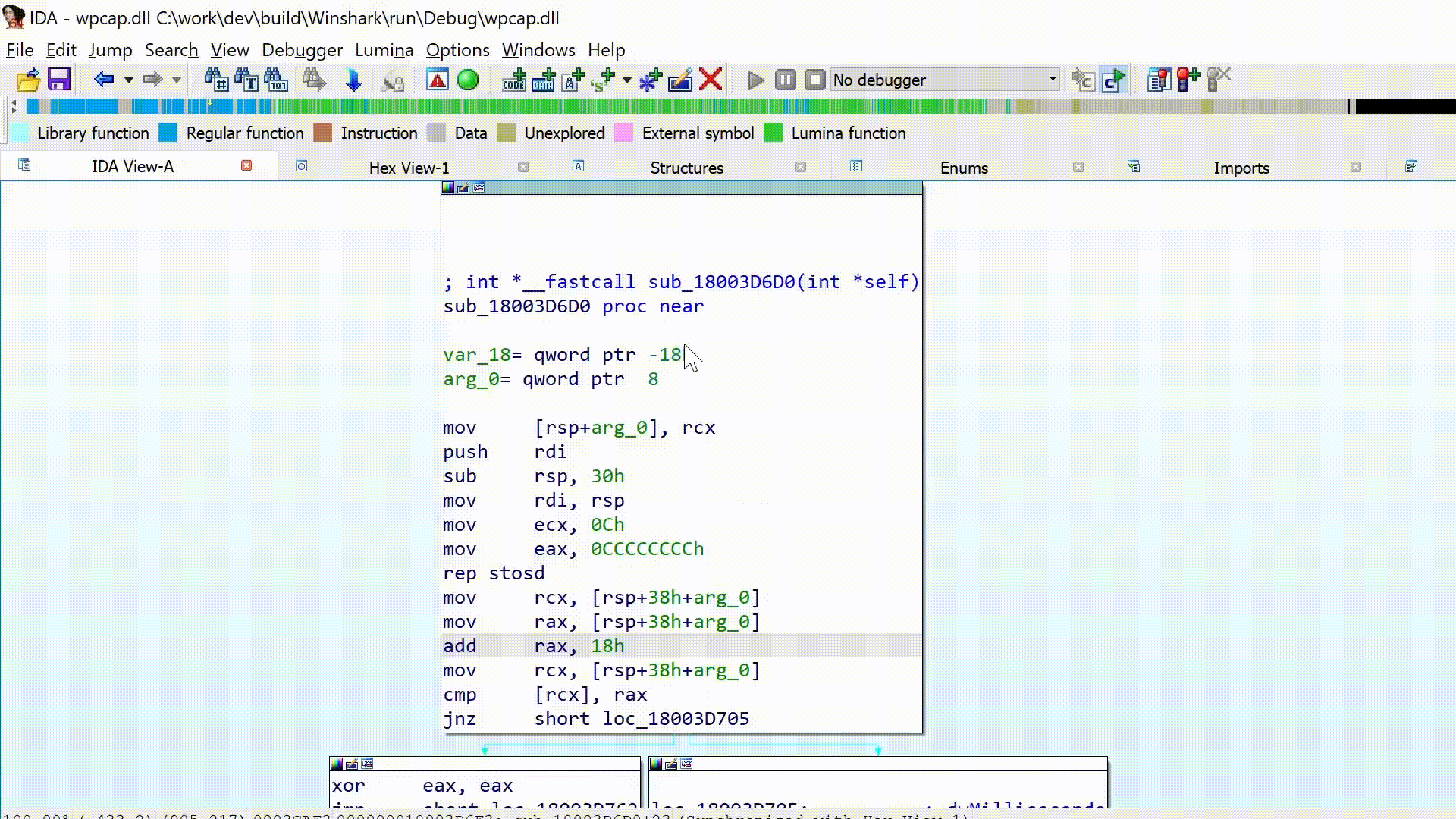The width and height of the screenshot is (1456, 819).
Task: Toggle the highlighted source-level debugging button
Action: coord(1113,80)
